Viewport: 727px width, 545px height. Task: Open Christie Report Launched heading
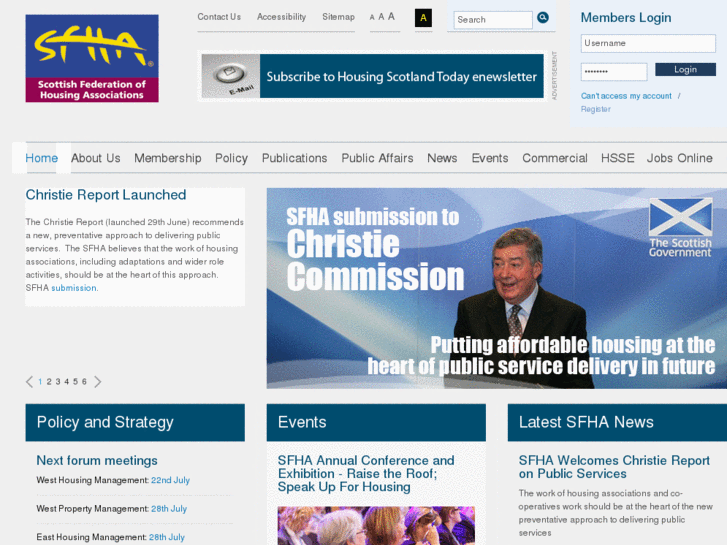coord(106,195)
